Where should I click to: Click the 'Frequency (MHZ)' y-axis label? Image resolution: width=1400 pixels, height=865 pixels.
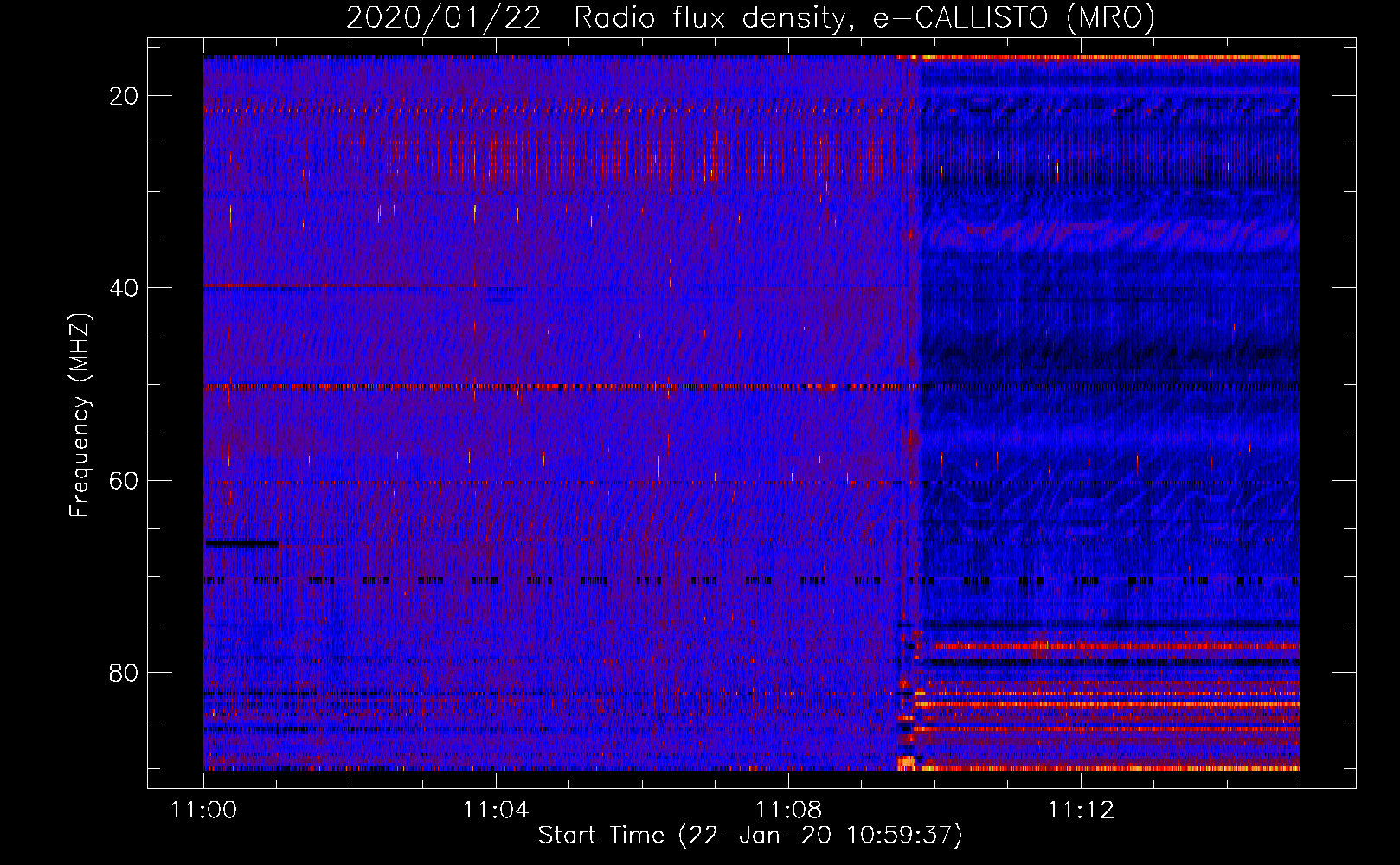point(80,415)
